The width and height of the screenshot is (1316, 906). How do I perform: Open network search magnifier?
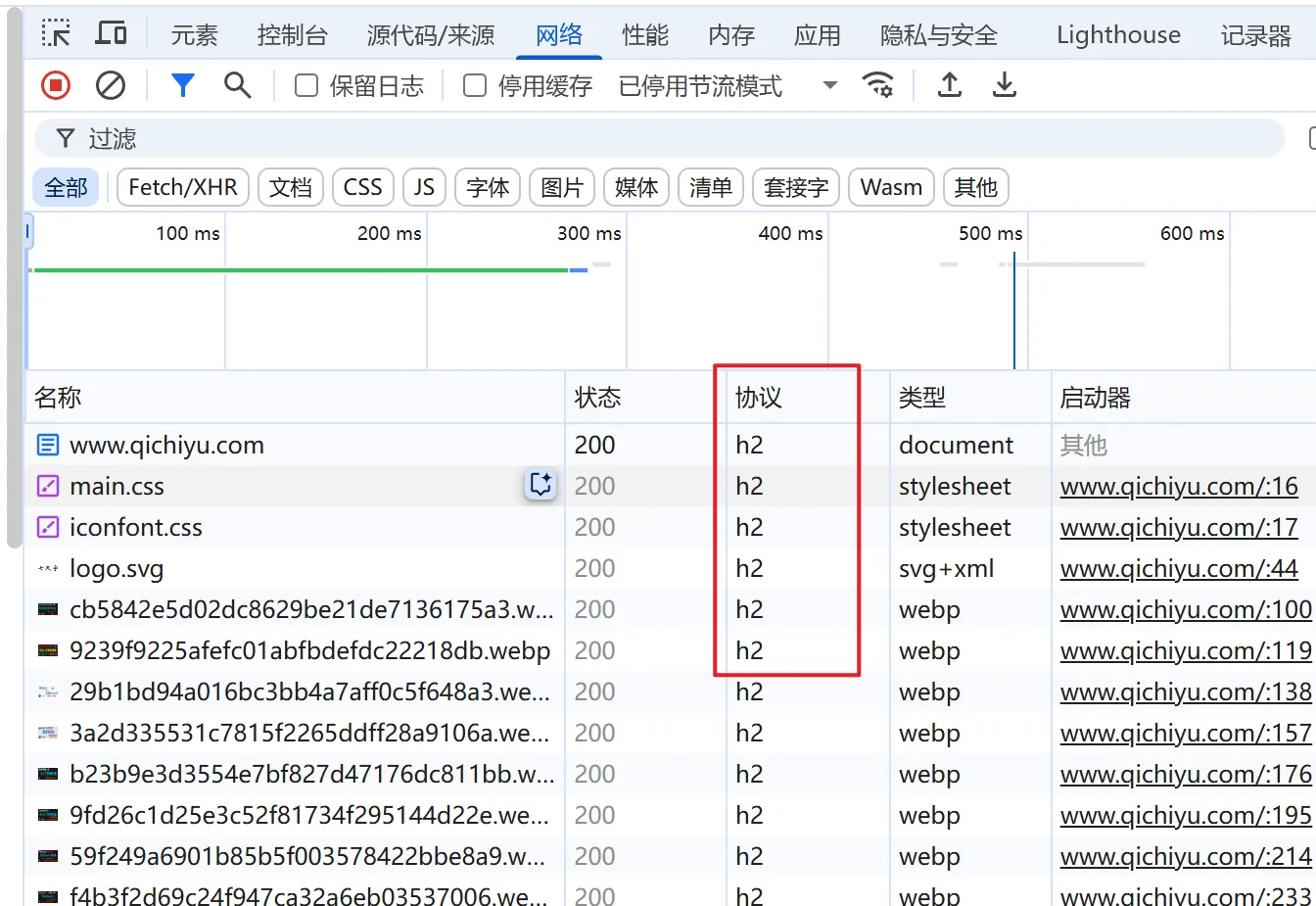click(x=237, y=86)
